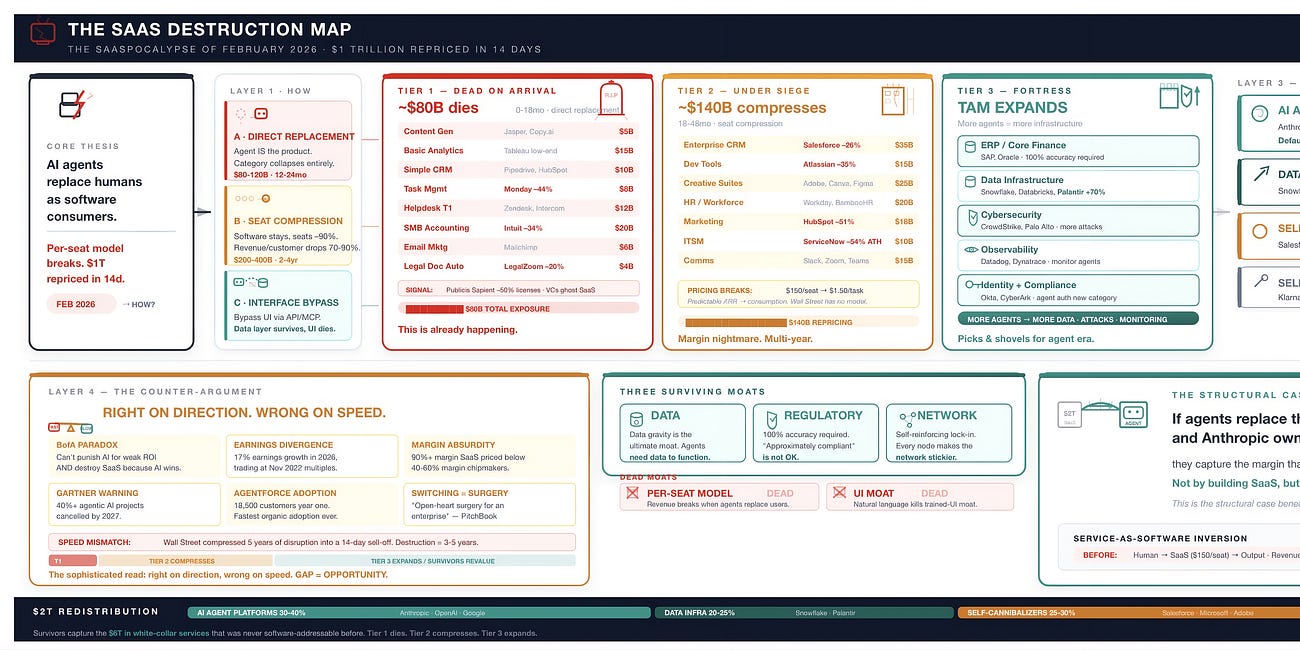Image resolution: width=1300 pixels, height=650 pixels.
Task: Click the database icon beside Data Infrastructure
Action: [968, 180]
